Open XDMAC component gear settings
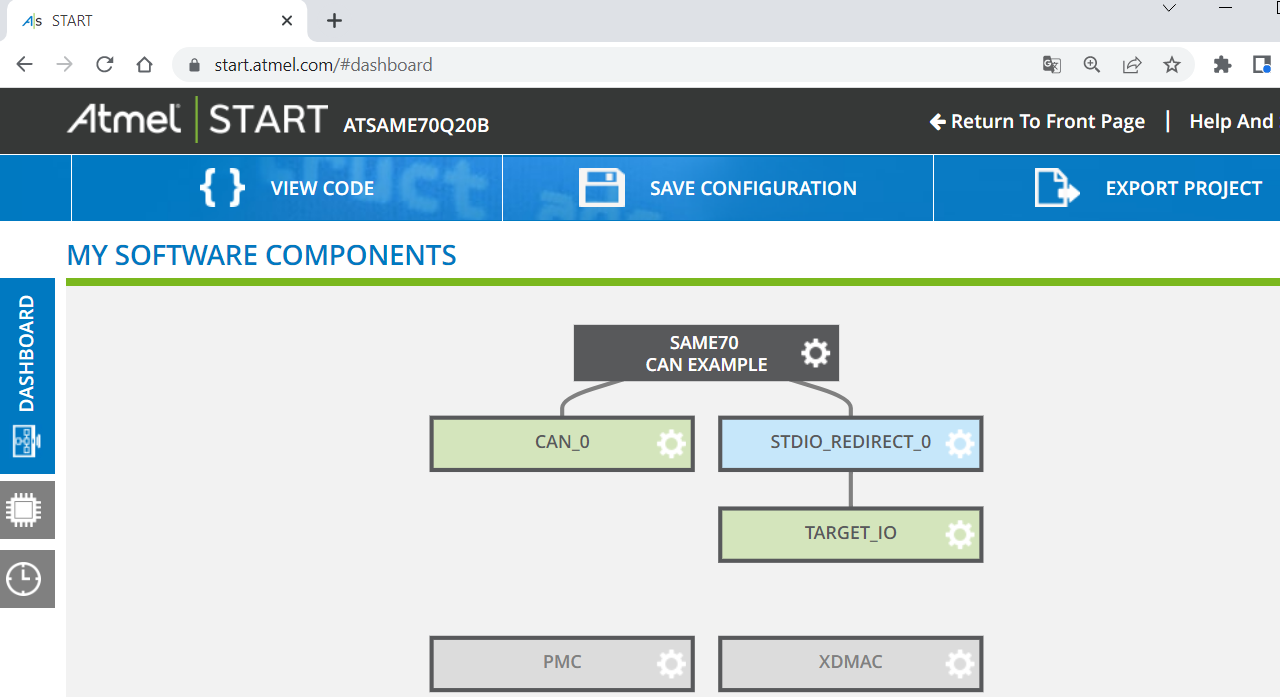Image resolution: width=1280 pixels, height=697 pixels. 959,663
